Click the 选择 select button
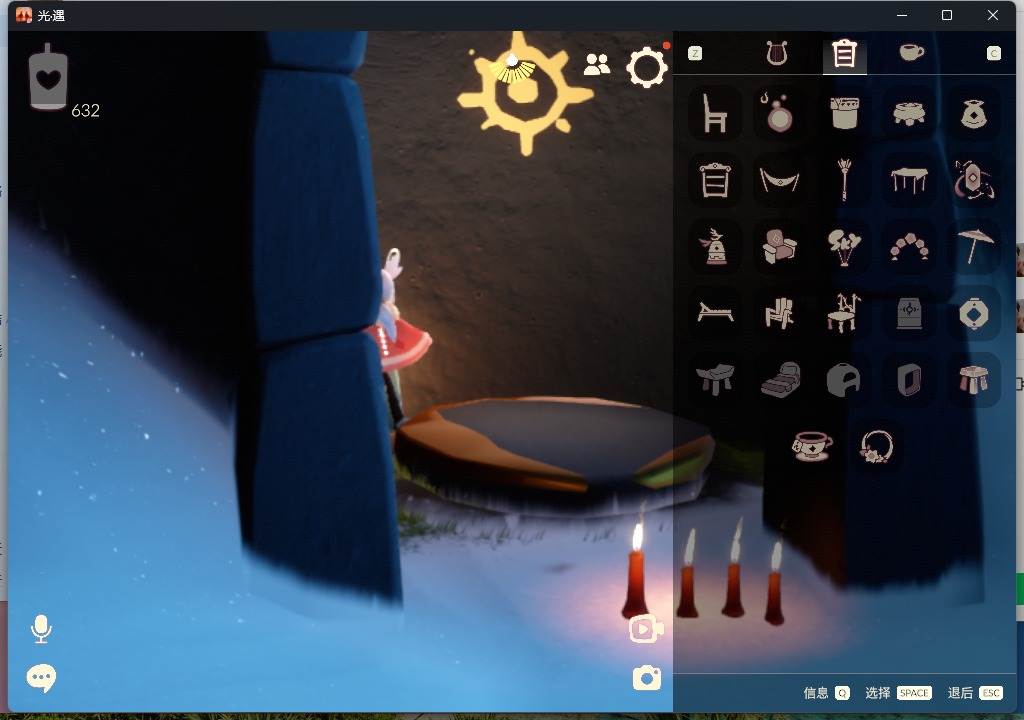The height and width of the screenshot is (720, 1024). click(x=898, y=693)
